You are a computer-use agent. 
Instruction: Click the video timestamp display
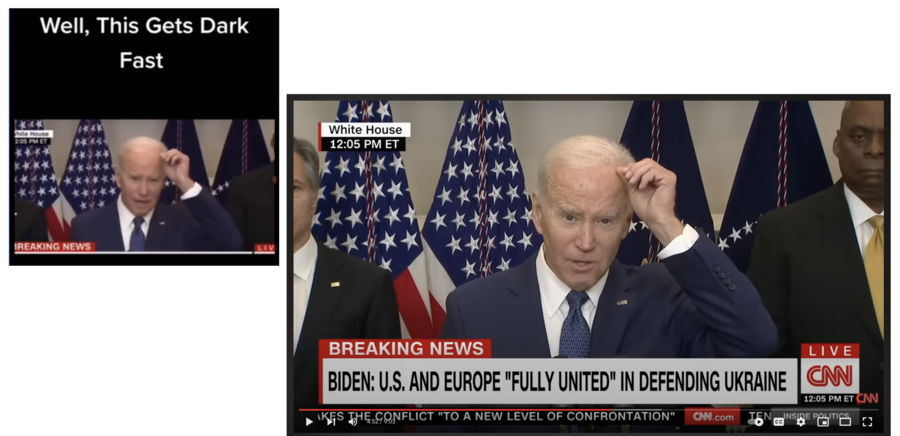(381, 422)
